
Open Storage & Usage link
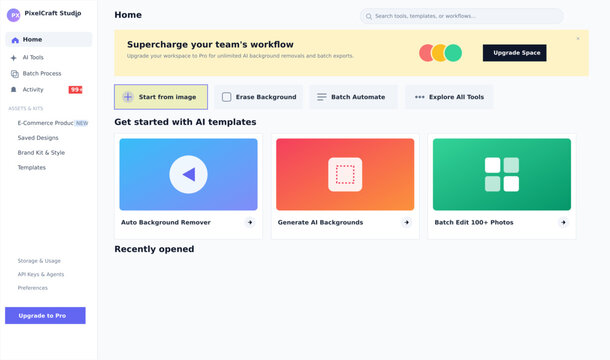(39, 261)
